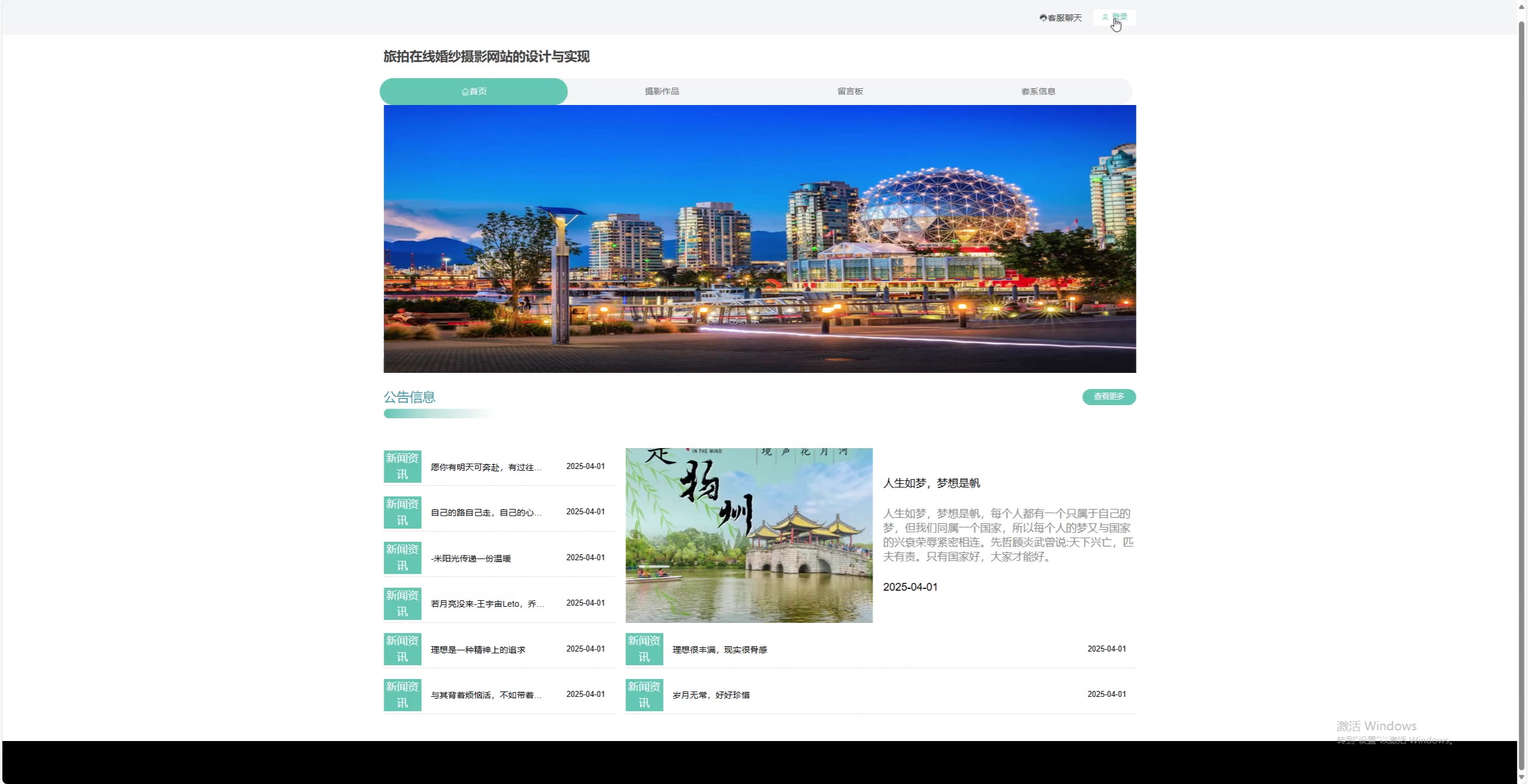Click the 人生如梦，梦想是帆 headline
This screenshot has height=784, width=1528.
coord(931,483)
